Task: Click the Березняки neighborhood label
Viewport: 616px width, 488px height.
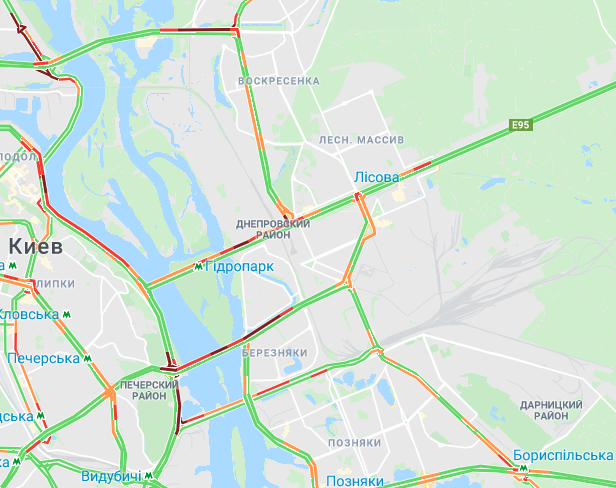Action: coord(275,353)
